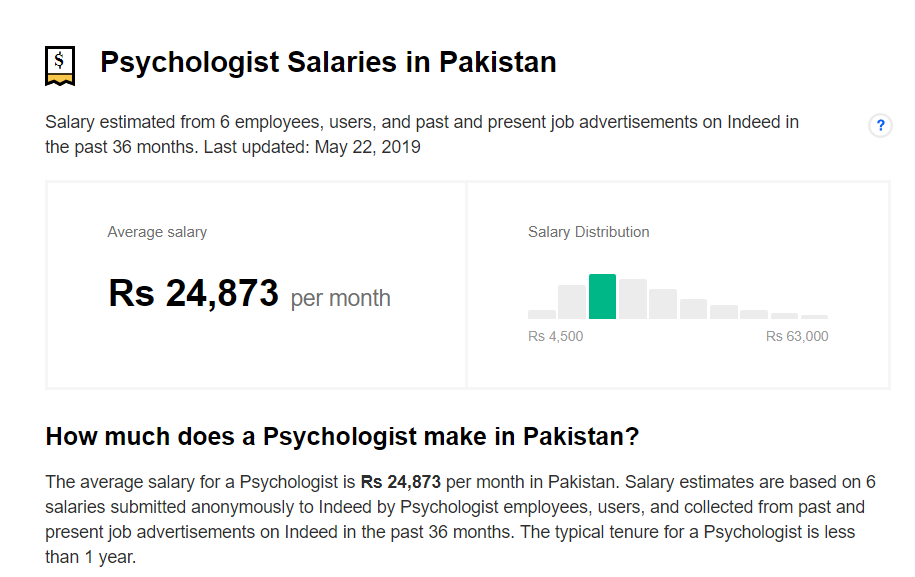
Task: Click the 'Psychologist Salaries in Pakistan' heading
Action: pos(328,63)
